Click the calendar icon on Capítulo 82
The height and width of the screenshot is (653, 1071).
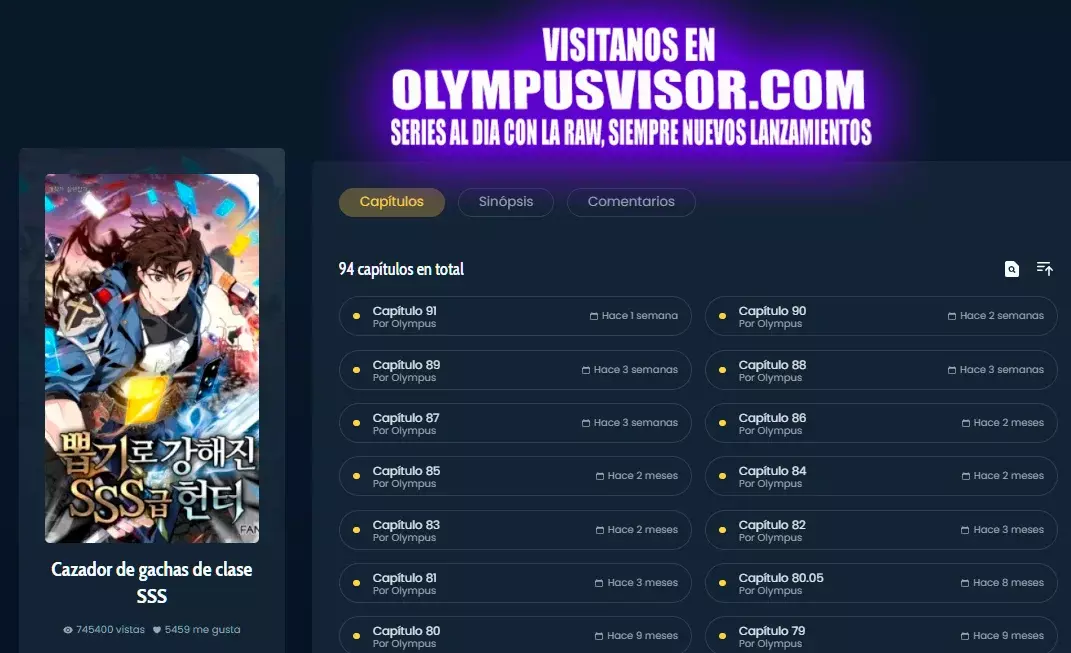(x=965, y=530)
